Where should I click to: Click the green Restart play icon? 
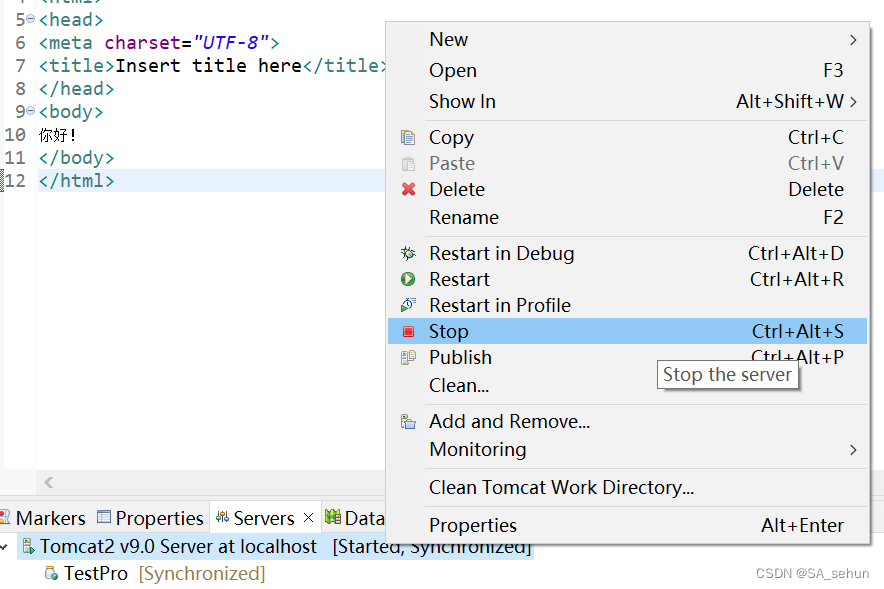tap(408, 280)
